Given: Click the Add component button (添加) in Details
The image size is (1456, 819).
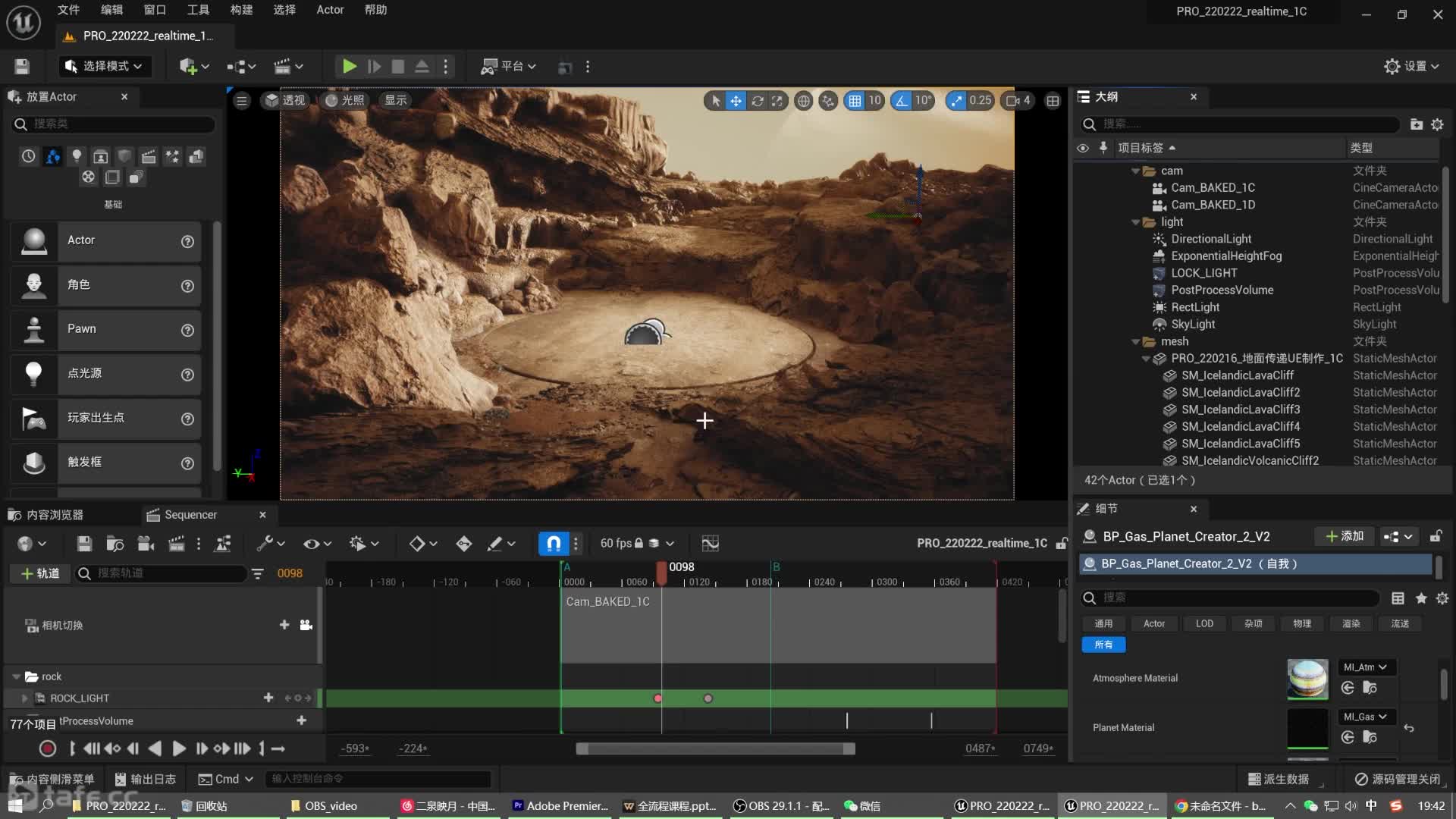Looking at the screenshot, I should coord(1344,536).
